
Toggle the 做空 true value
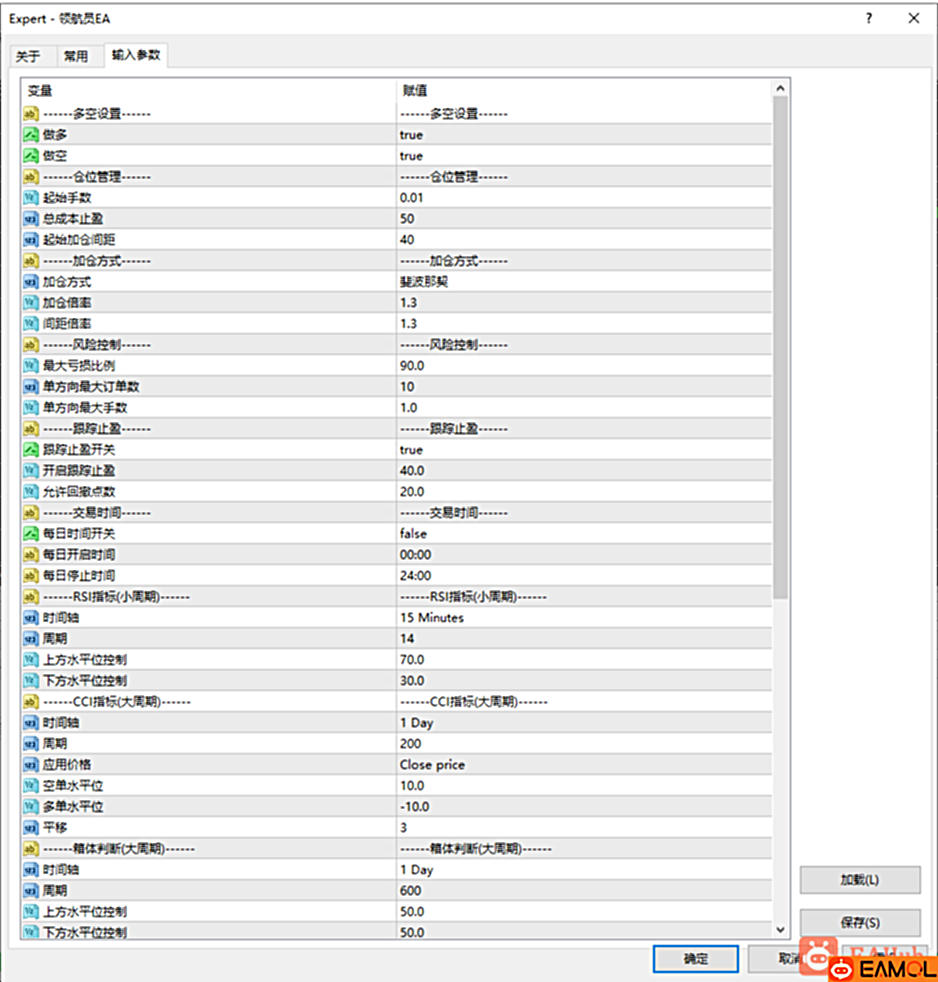(411, 156)
